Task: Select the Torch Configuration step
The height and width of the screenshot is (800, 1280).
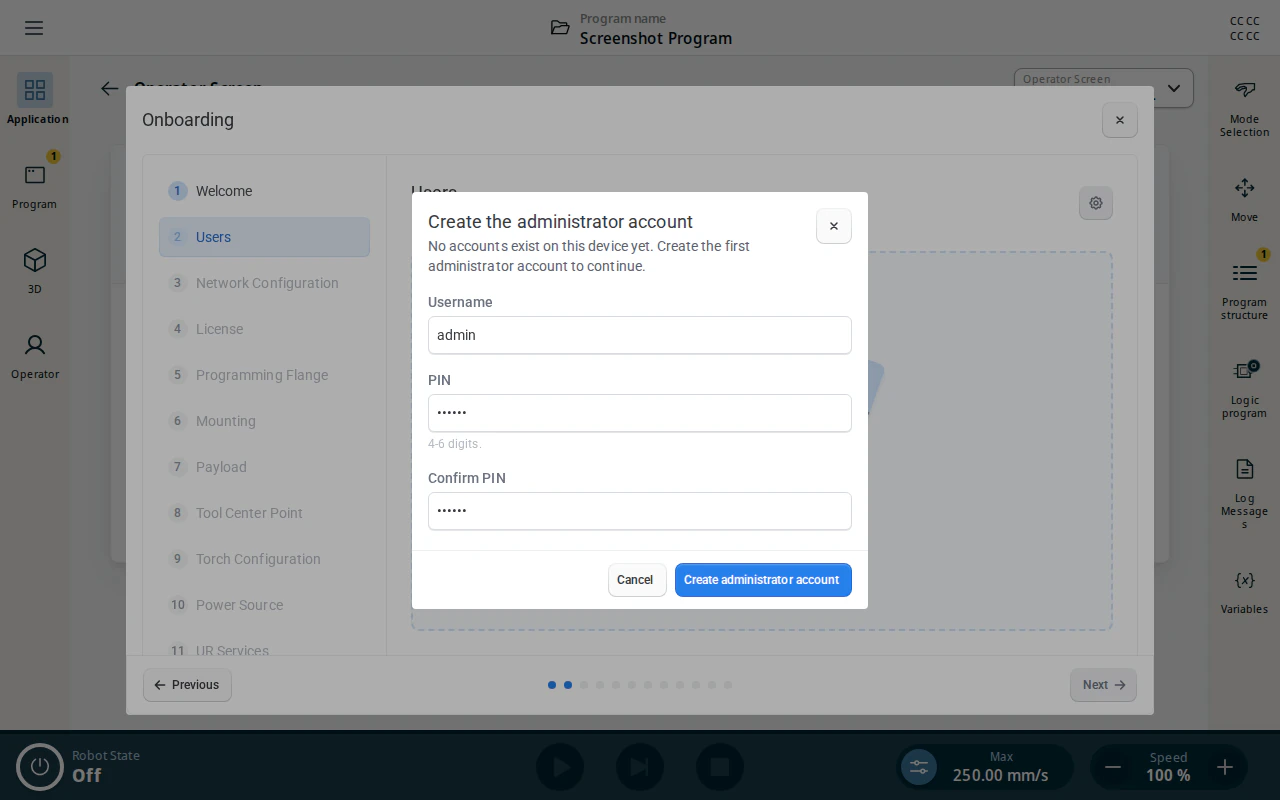Action: point(264,559)
